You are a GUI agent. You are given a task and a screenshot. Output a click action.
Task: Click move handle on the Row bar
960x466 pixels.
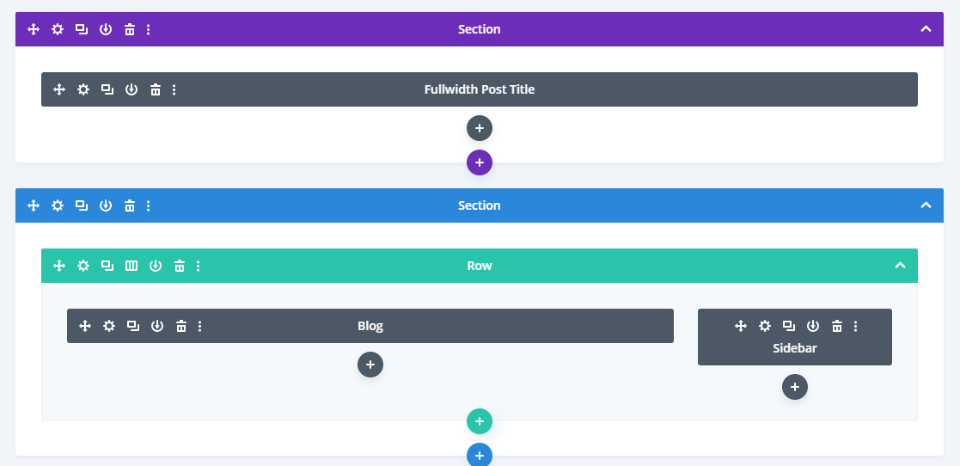tap(59, 265)
